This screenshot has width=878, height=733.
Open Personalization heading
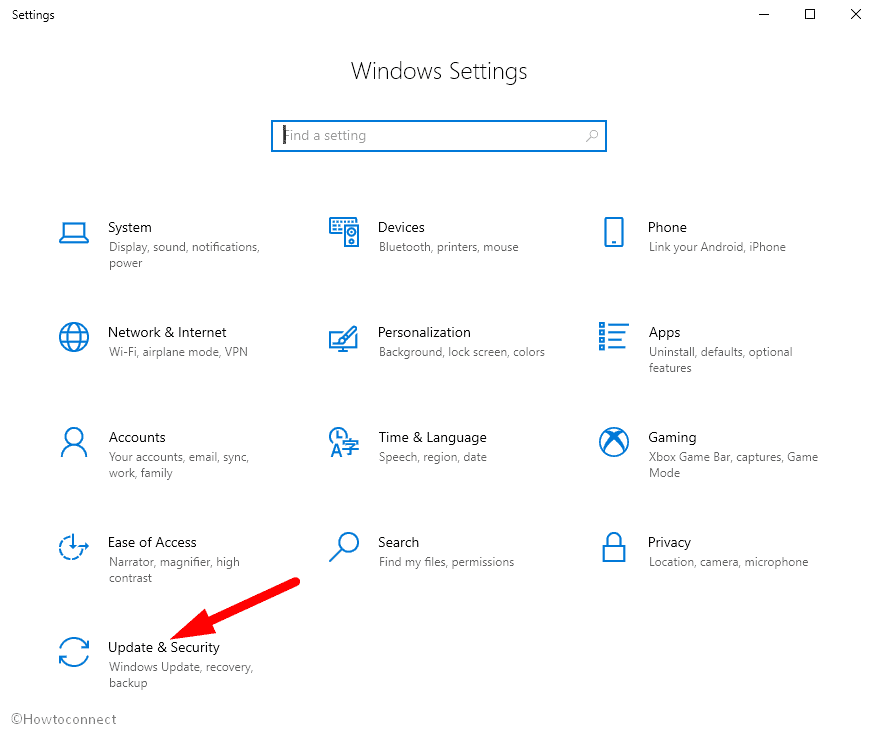pos(424,333)
